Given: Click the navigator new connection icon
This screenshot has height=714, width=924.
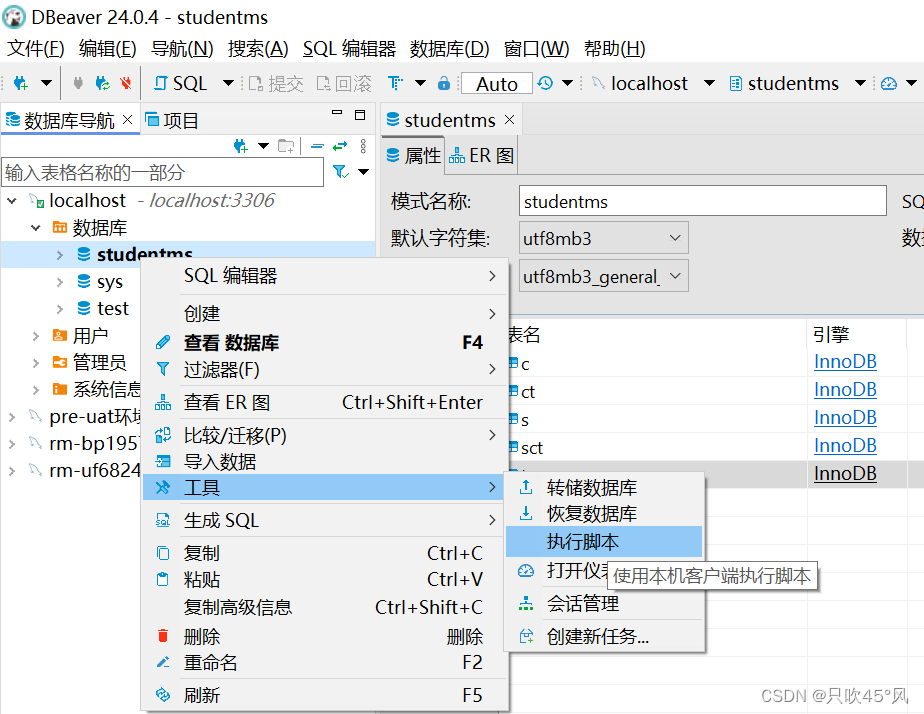Looking at the screenshot, I should tap(240, 146).
